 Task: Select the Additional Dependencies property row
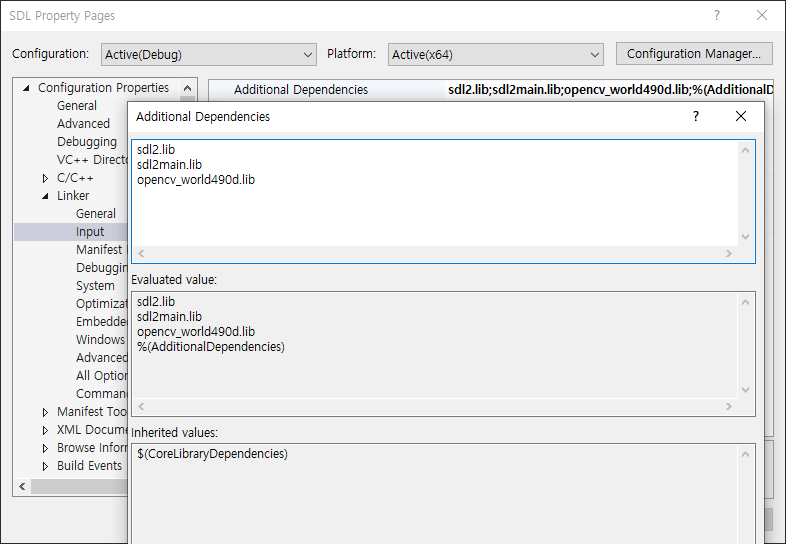click(491, 90)
